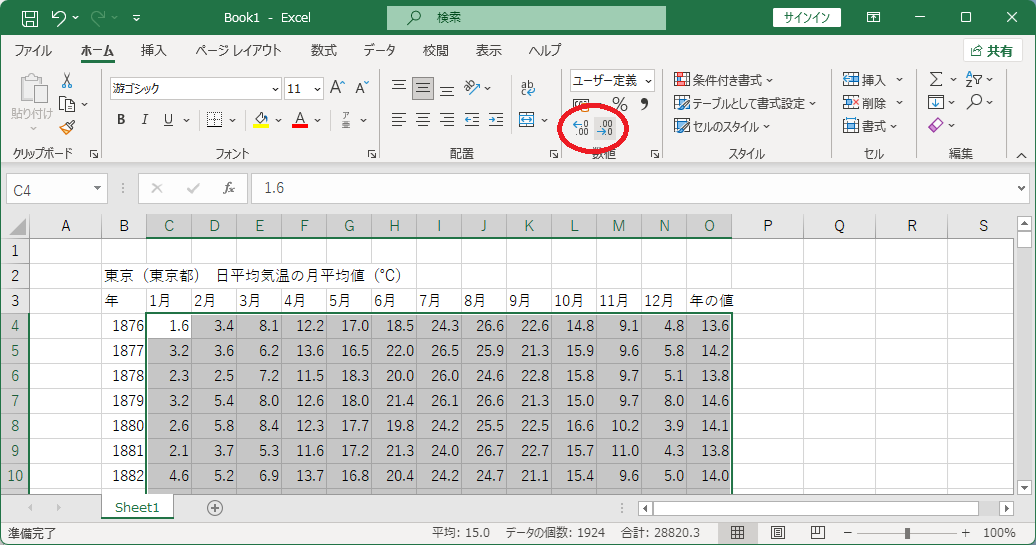
Task: Align text to the right
Action: click(447, 120)
